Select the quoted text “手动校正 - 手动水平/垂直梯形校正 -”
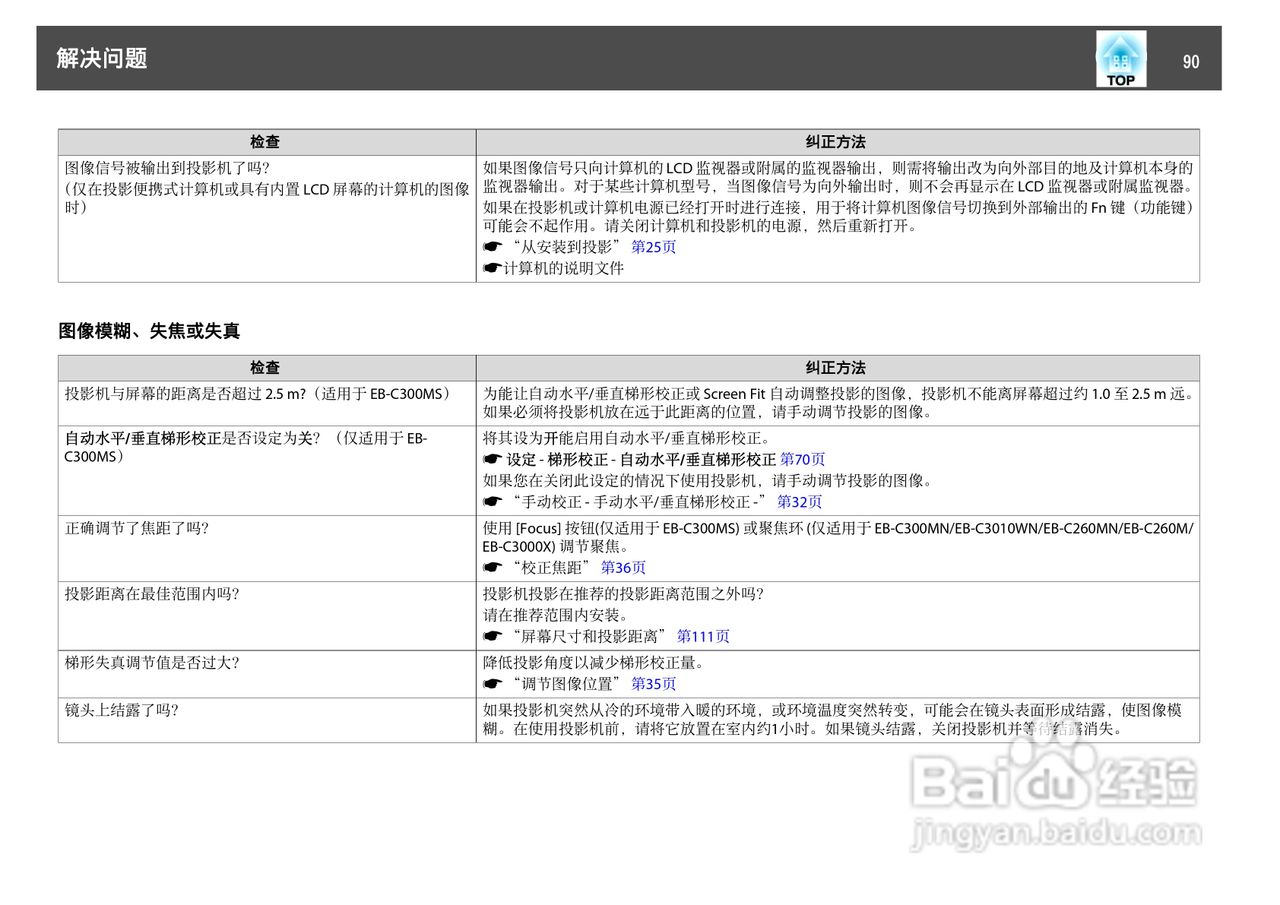Screen dimensions: 1280x905 pyautogui.click(x=639, y=502)
